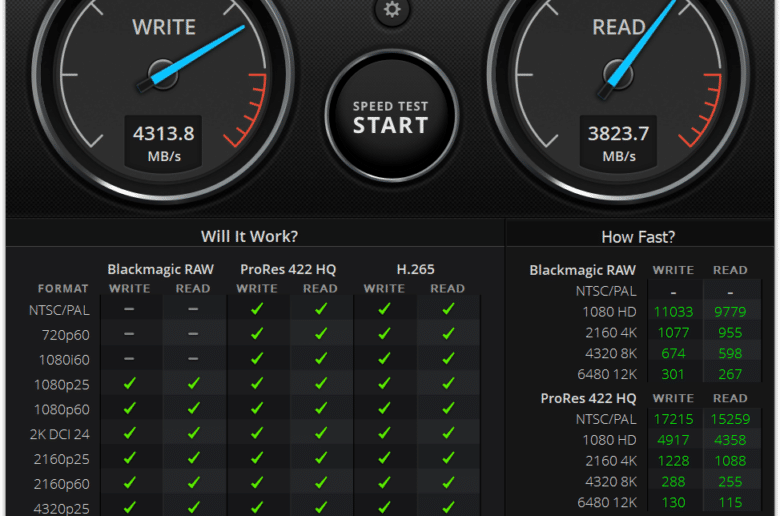The image size is (780, 516).
Task: Click H.265 write checkmark for 2160p25
Action: (385, 457)
